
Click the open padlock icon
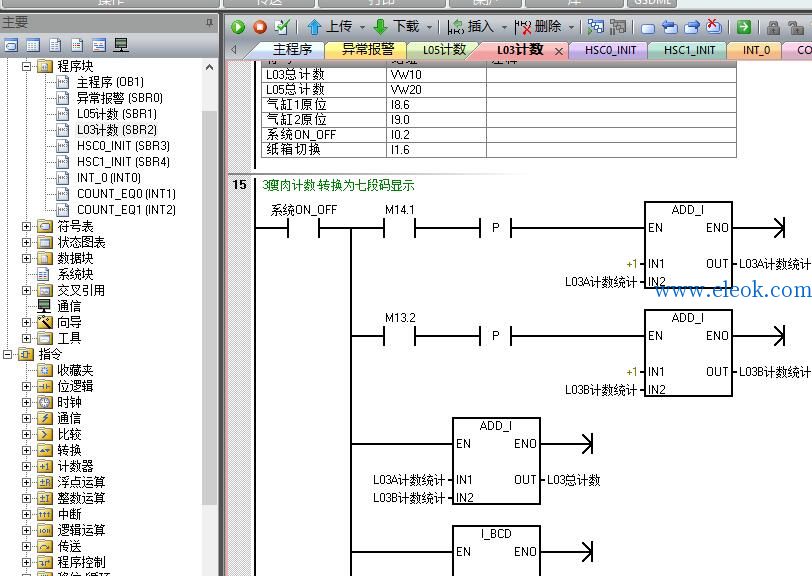[795, 27]
